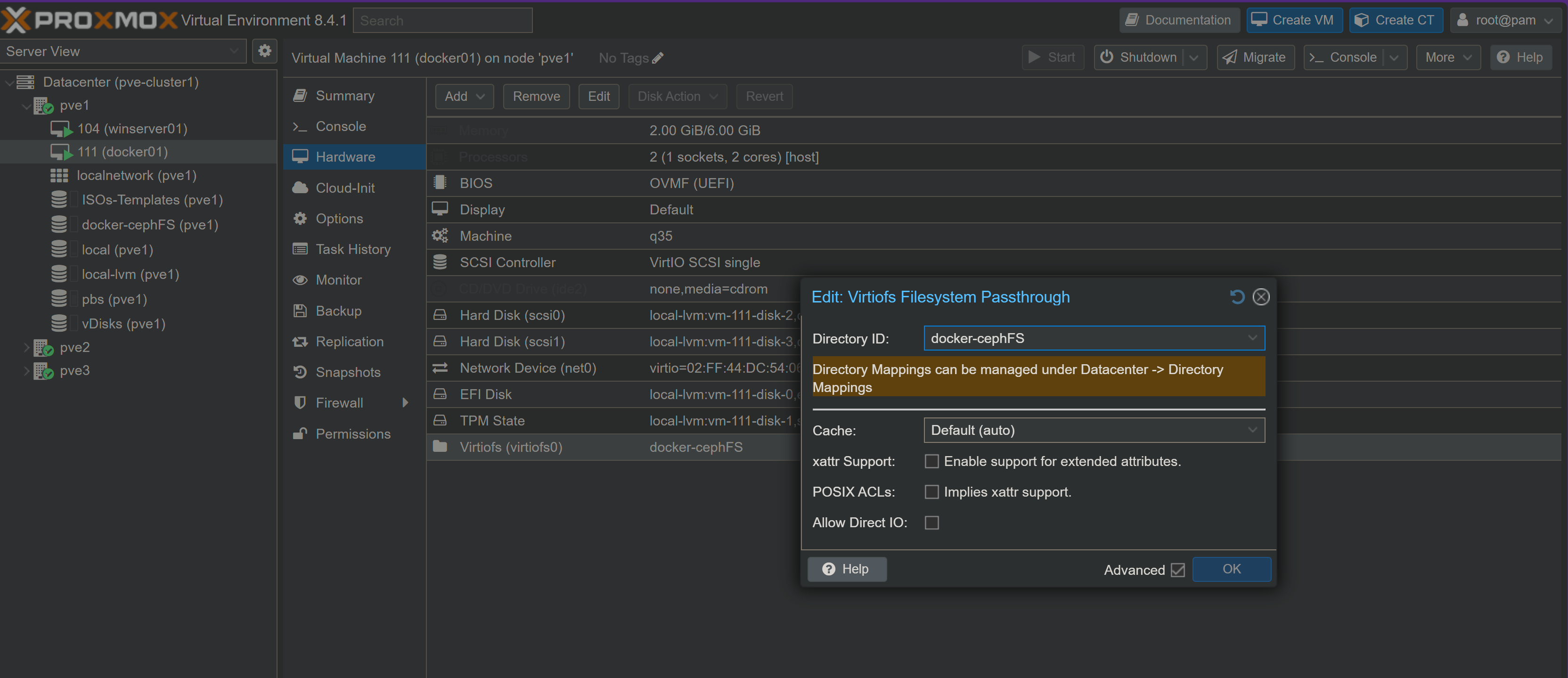
Task: Open the Documentation link
Action: point(1179,20)
